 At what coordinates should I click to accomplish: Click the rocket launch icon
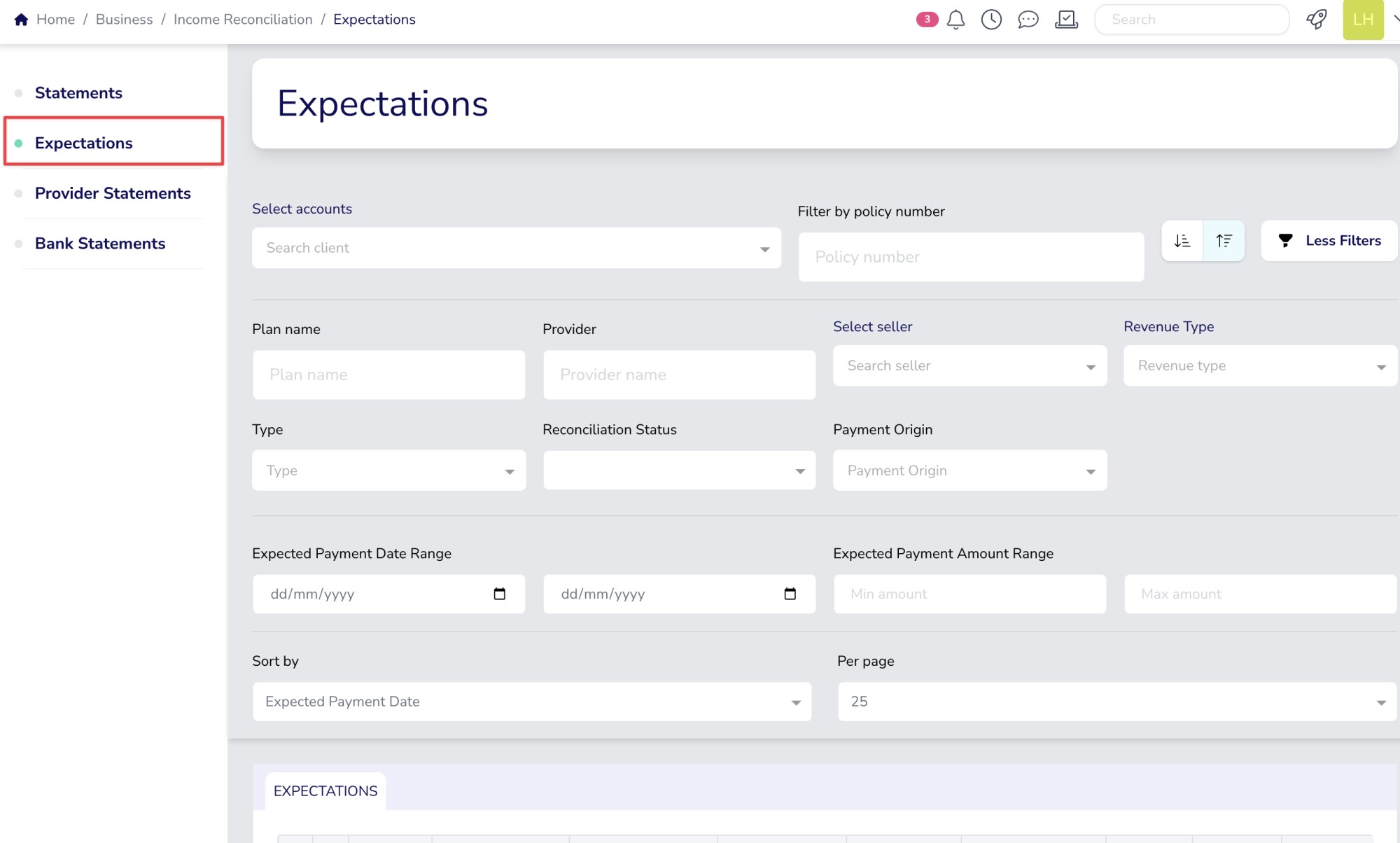(1316, 20)
